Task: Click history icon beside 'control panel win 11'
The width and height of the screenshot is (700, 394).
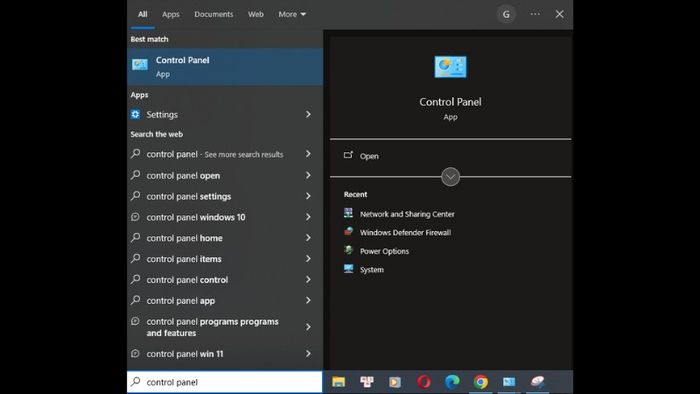Action: click(x=135, y=353)
